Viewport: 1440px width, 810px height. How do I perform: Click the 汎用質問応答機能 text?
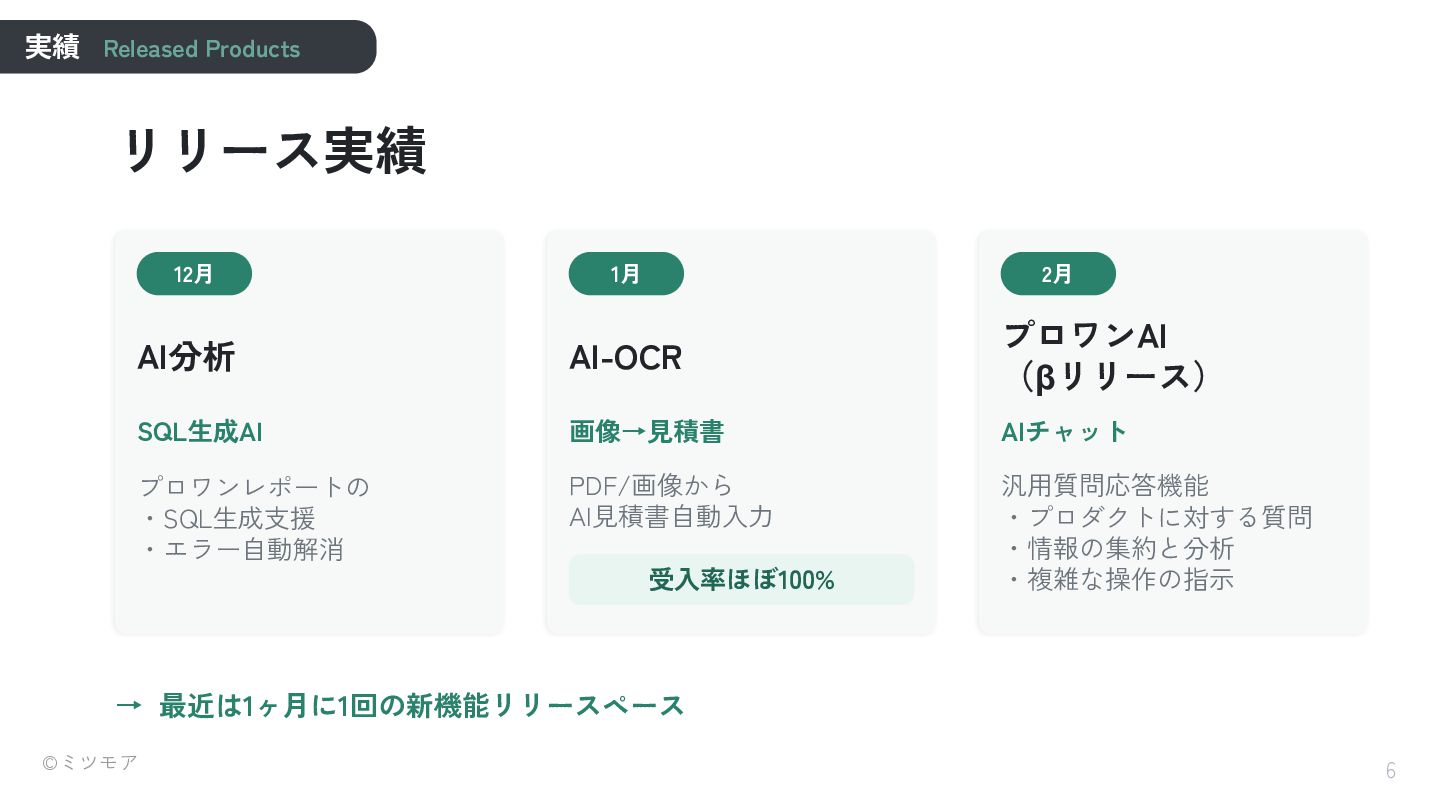1105,486
